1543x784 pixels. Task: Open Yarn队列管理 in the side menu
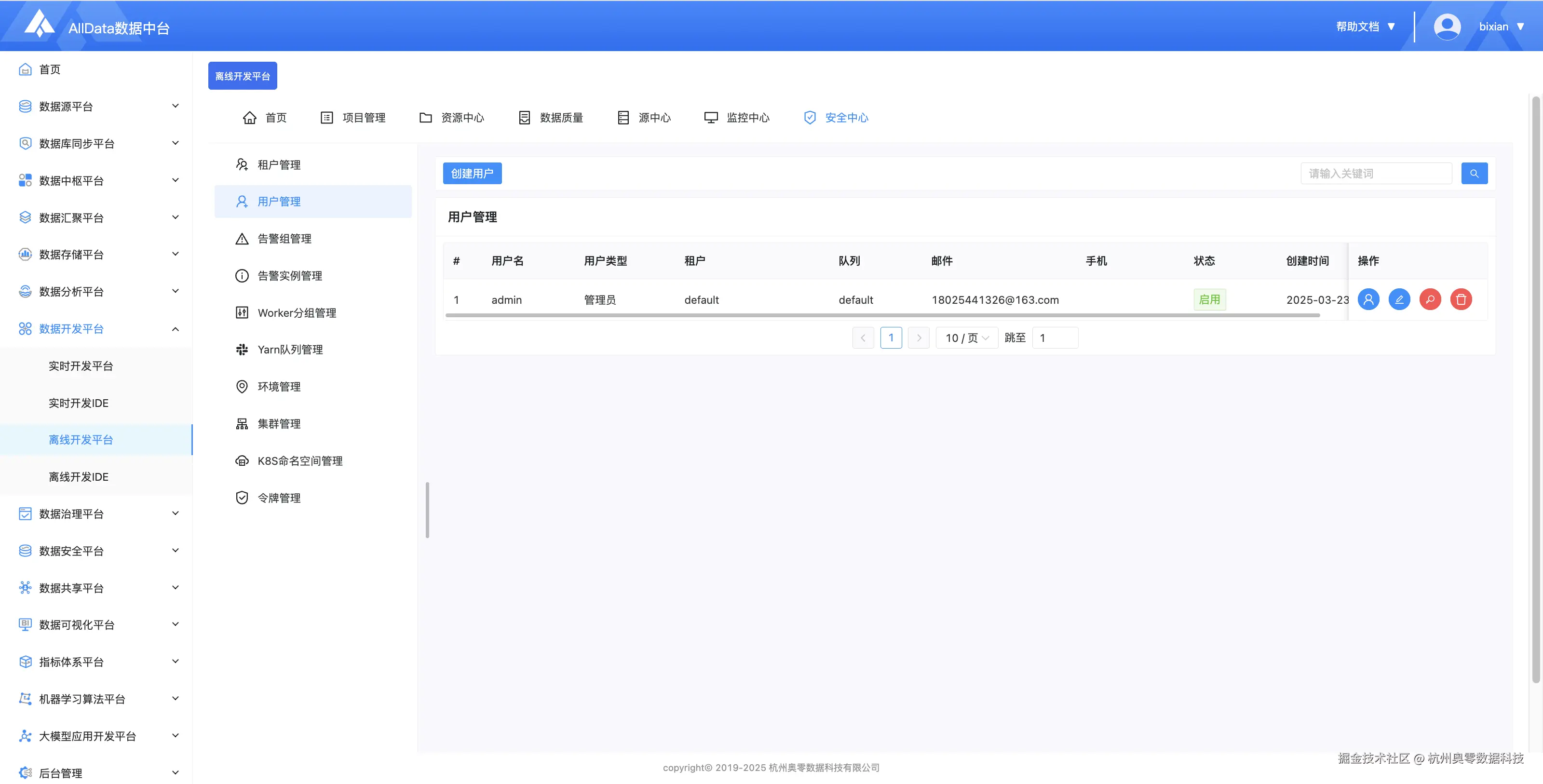(x=290, y=350)
